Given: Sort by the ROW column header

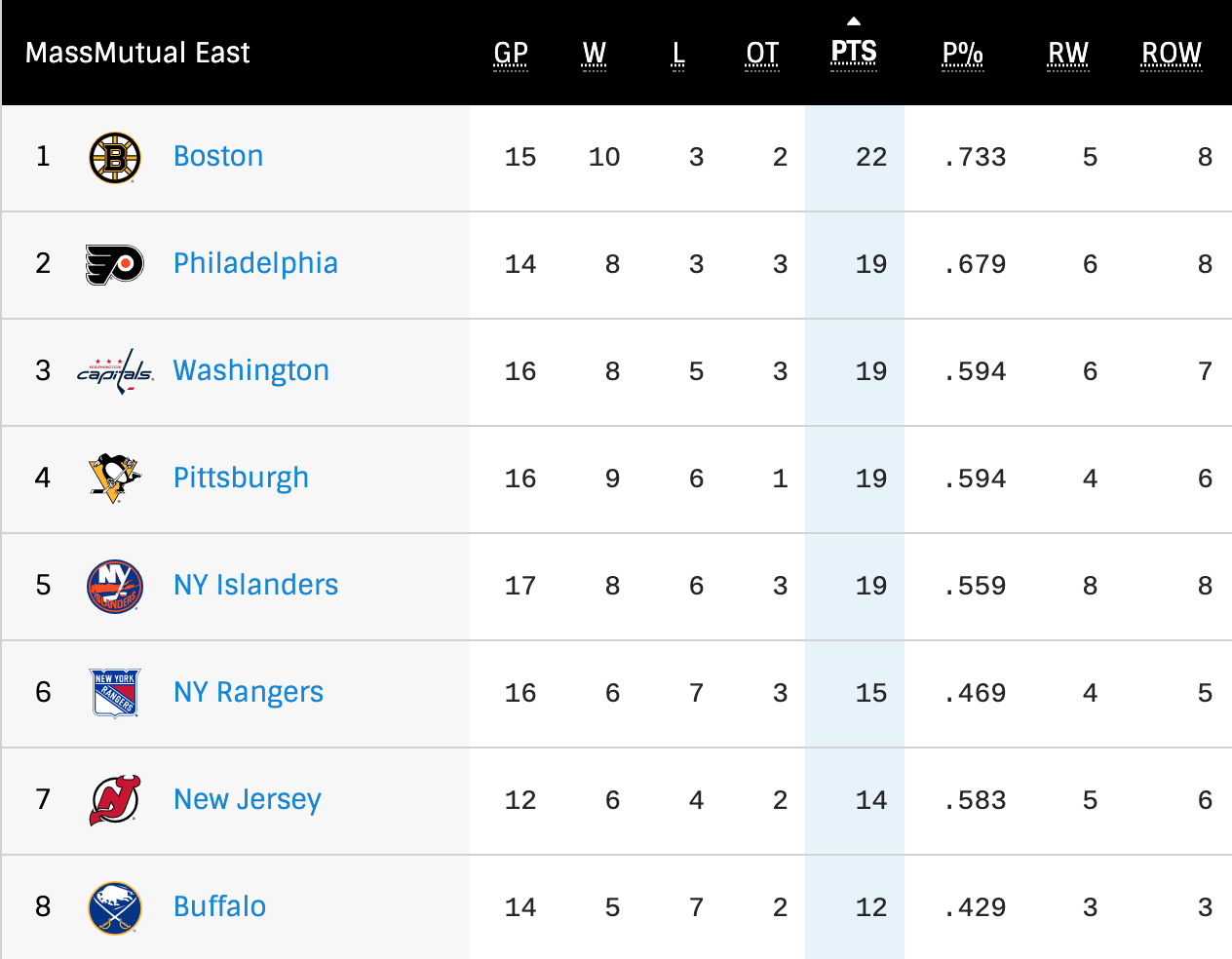Looking at the screenshot, I should [1172, 53].
